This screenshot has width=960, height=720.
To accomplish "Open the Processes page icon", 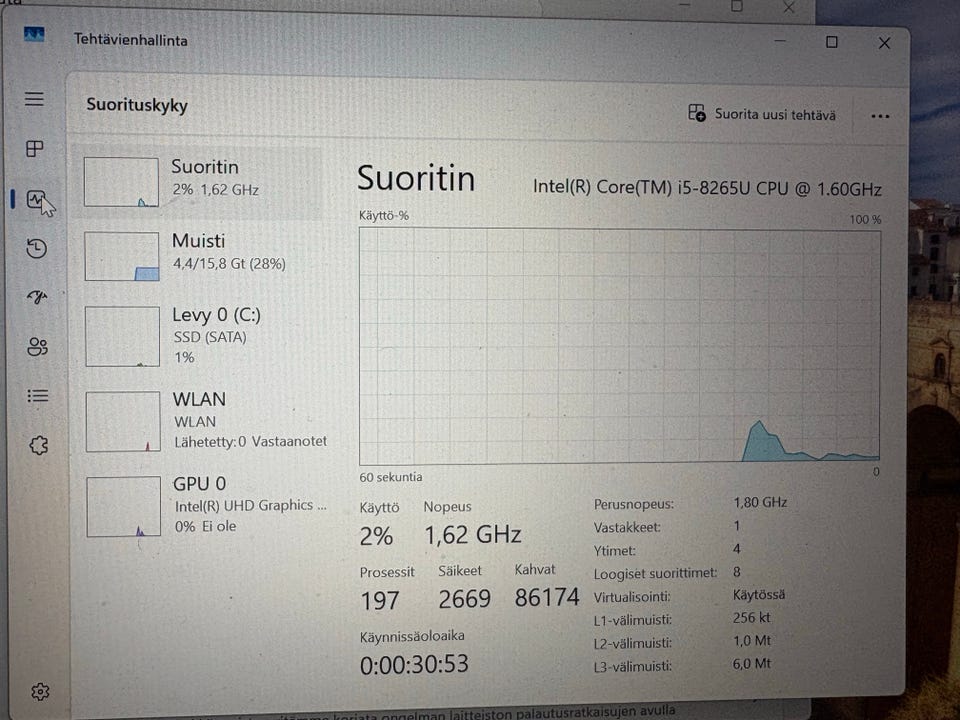I will pyautogui.click(x=35, y=148).
